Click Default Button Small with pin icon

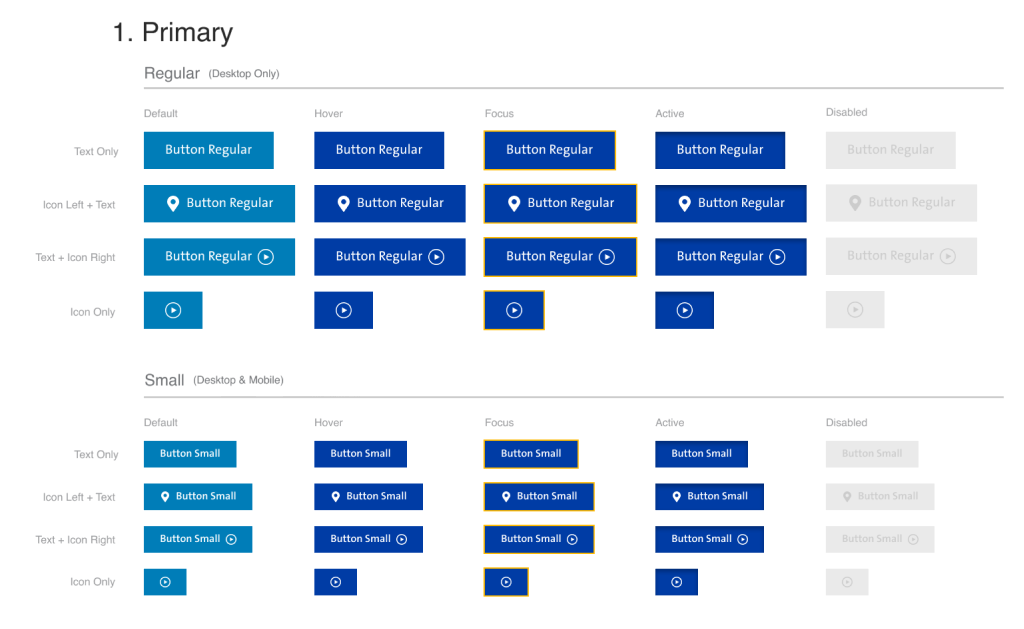click(x=198, y=496)
